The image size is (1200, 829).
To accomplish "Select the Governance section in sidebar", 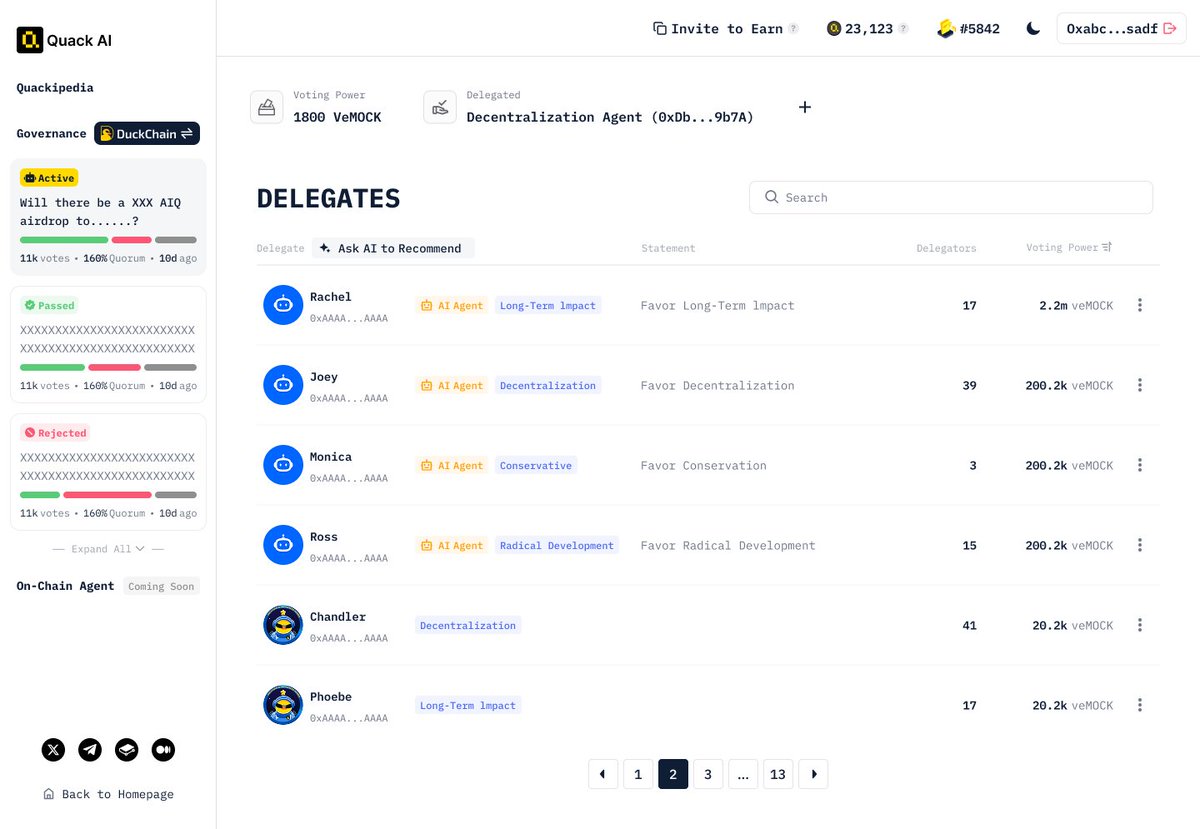I will 50,133.
